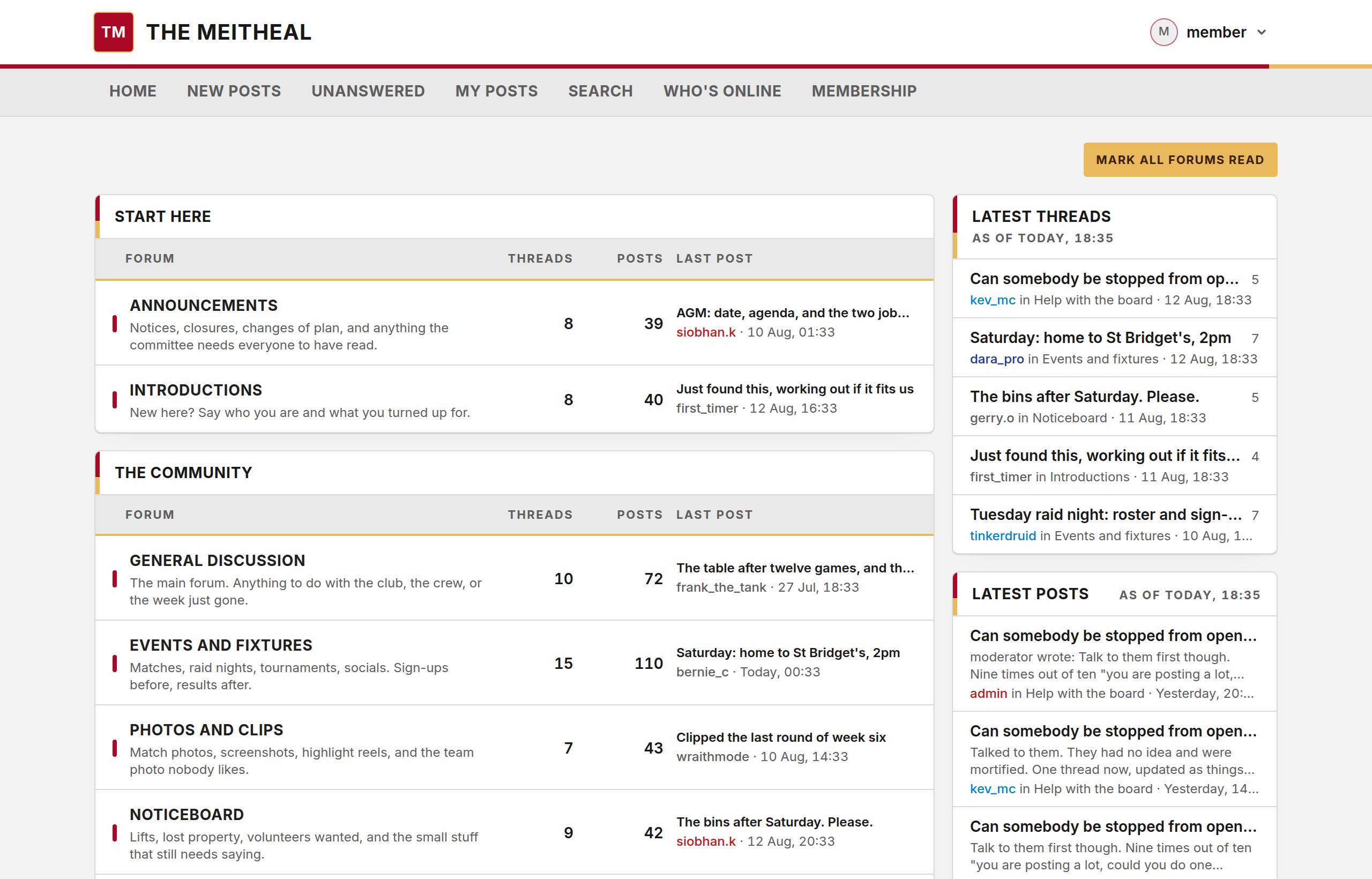Open latest thread 'Saturday: home to St Bridget's, 2pm'

pyautogui.click(x=1100, y=337)
